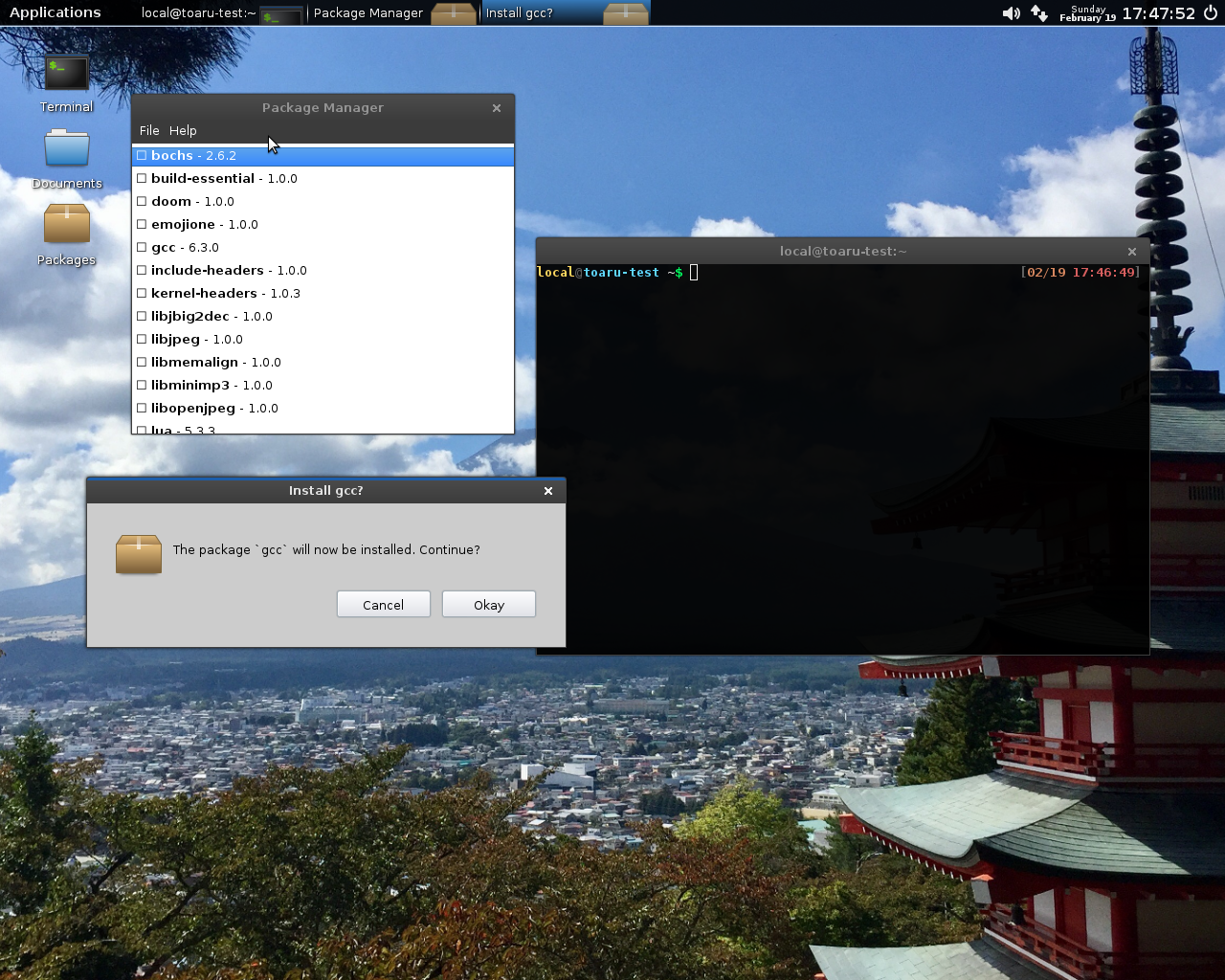Select the bochs - 2.6.2 row
Viewport: 1225px width, 980px height.
tap(323, 155)
